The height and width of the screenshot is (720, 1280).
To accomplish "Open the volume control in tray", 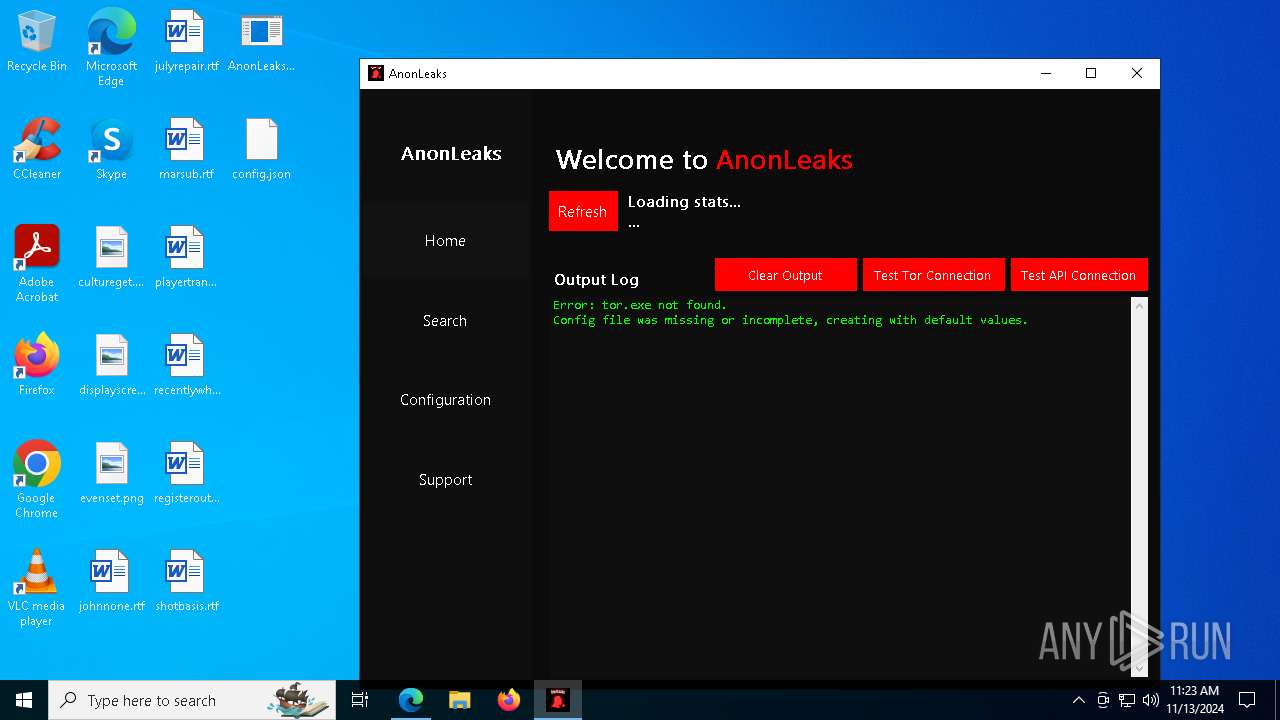I will pos(1151,700).
